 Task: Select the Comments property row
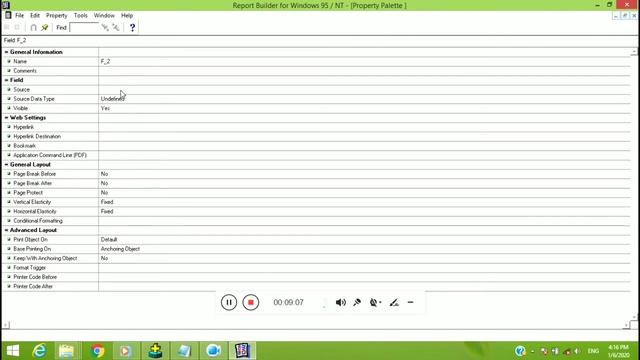(316, 71)
